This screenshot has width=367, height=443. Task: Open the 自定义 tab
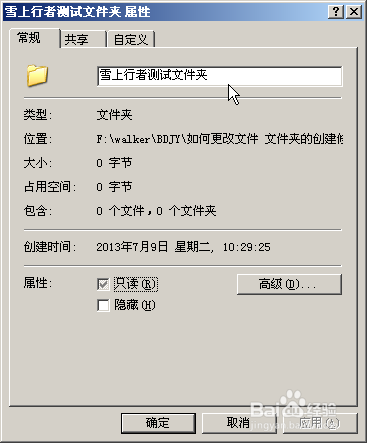coord(131,40)
